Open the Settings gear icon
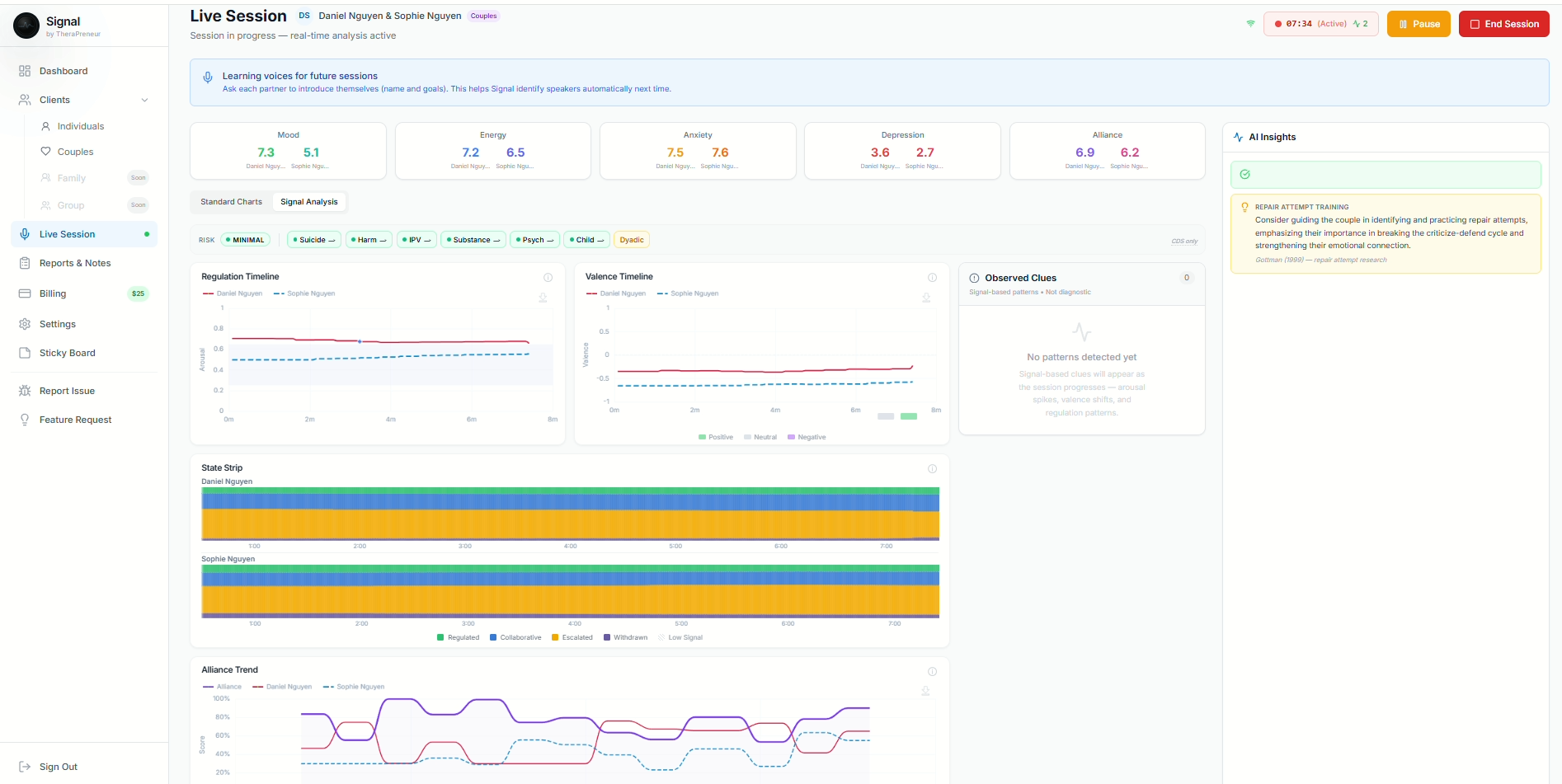 tap(26, 324)
